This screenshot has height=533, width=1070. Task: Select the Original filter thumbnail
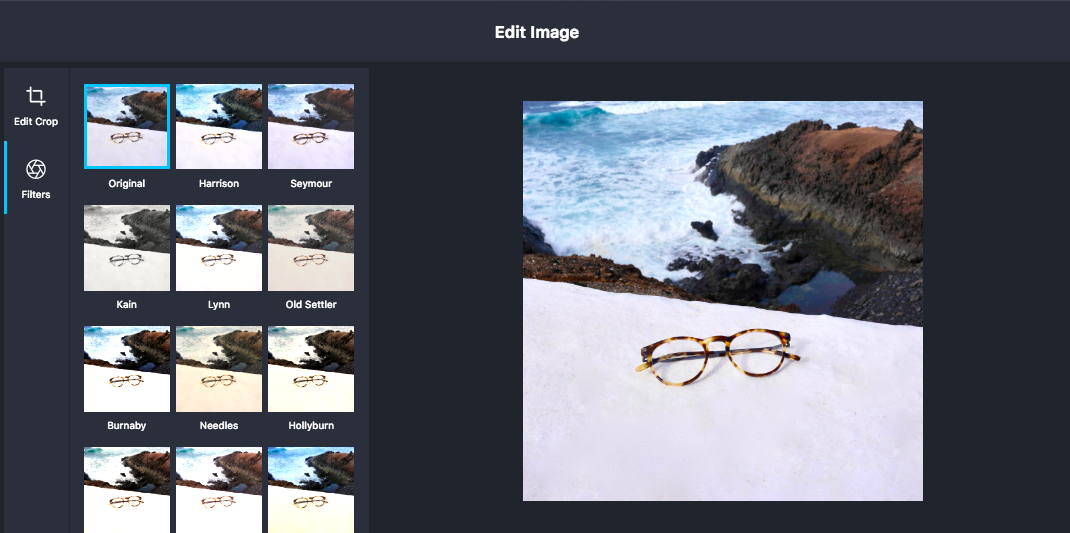pos(127,126)
